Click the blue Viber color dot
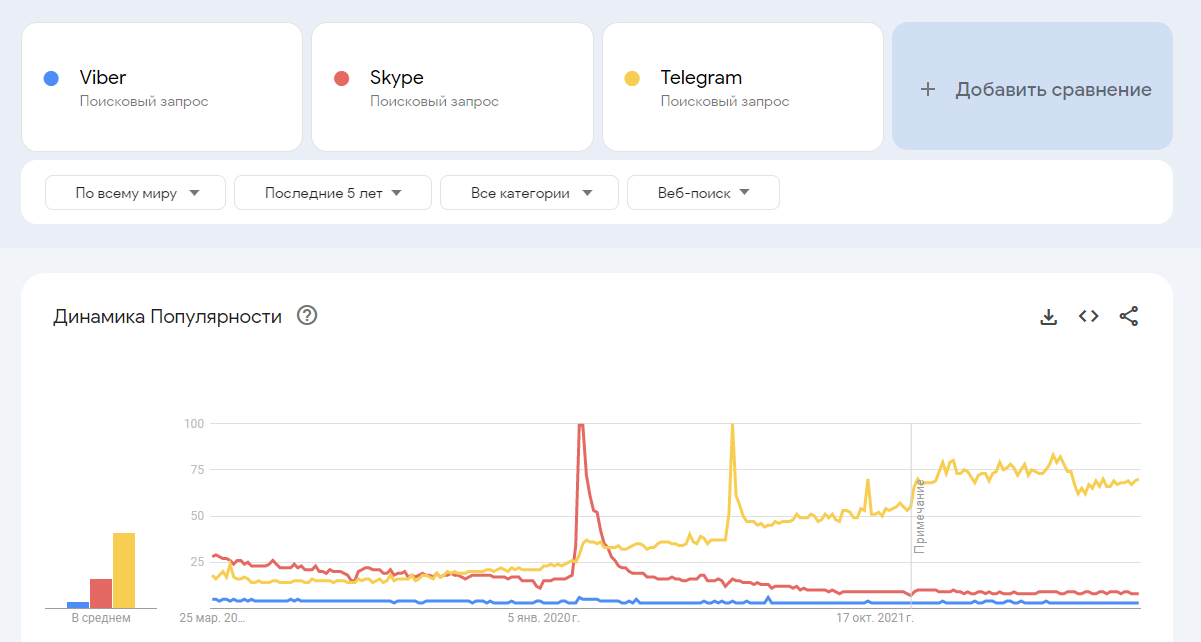1201x642 pixels. [x=51, y=78]
